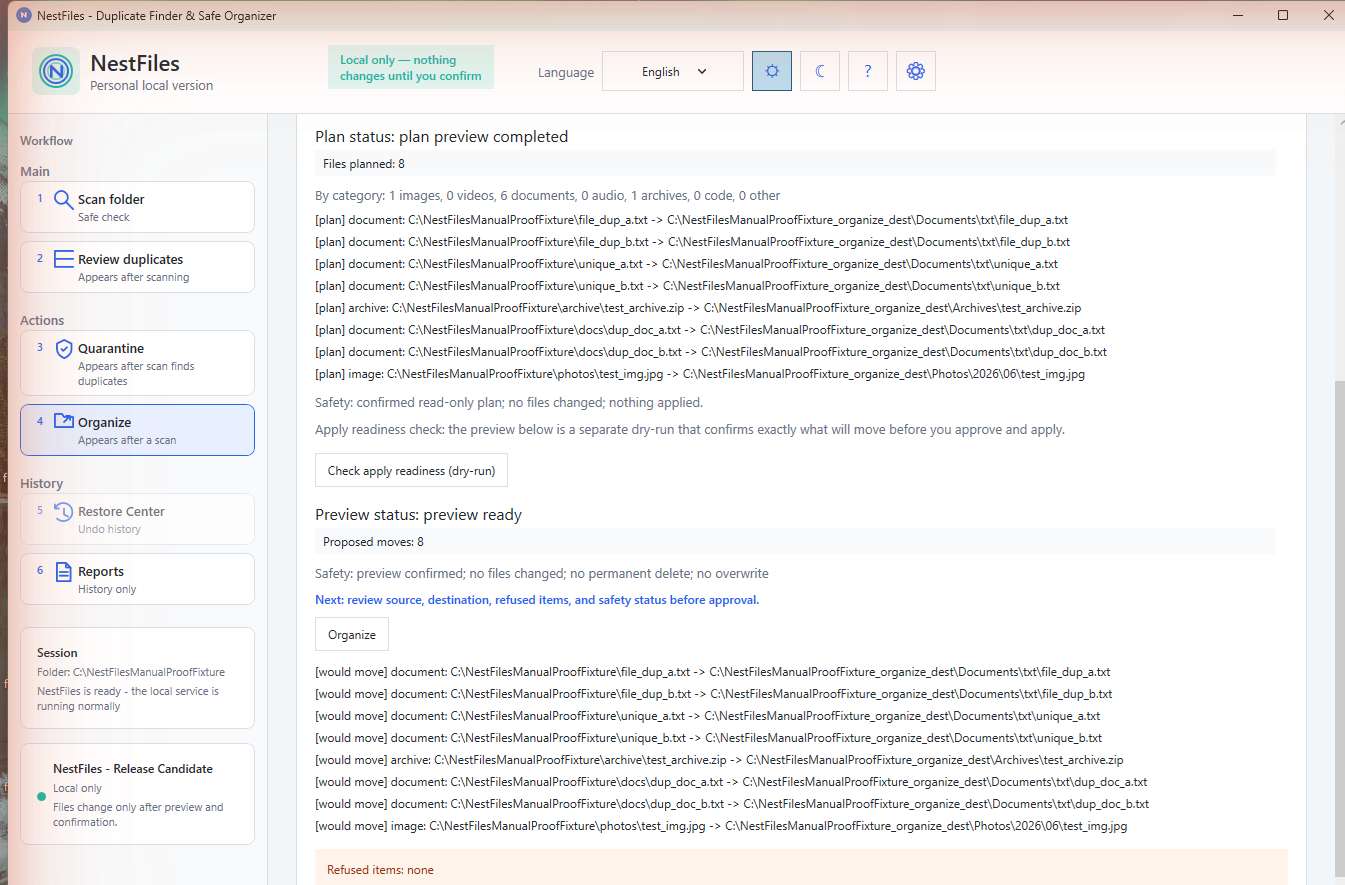The height and width of the screenshot is (885, 1345).
Task: Click the 'Local only — nothing changes until you confirm' badge
Action: (x=411, y=68)
